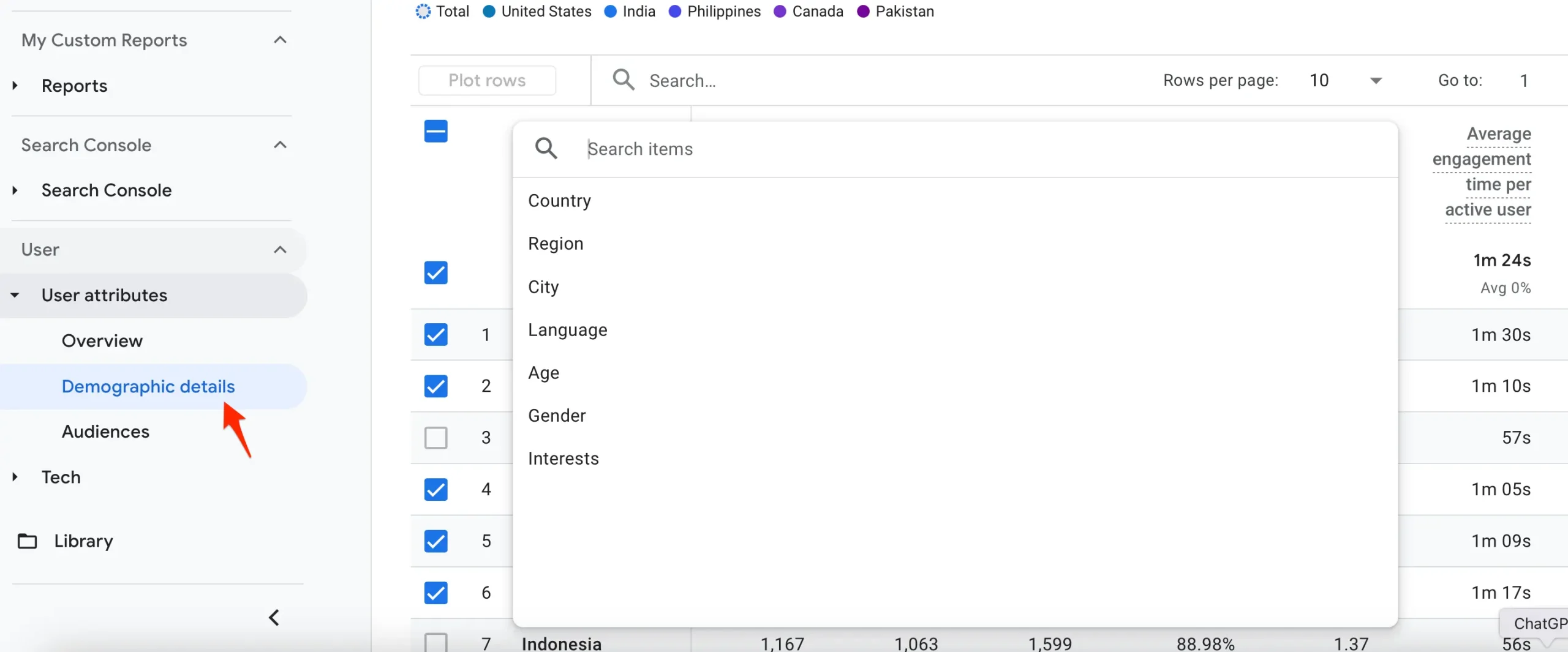Click the Plot rows button
The image size is (1568, 652).
pyautogui.click(x=487, y=80)
